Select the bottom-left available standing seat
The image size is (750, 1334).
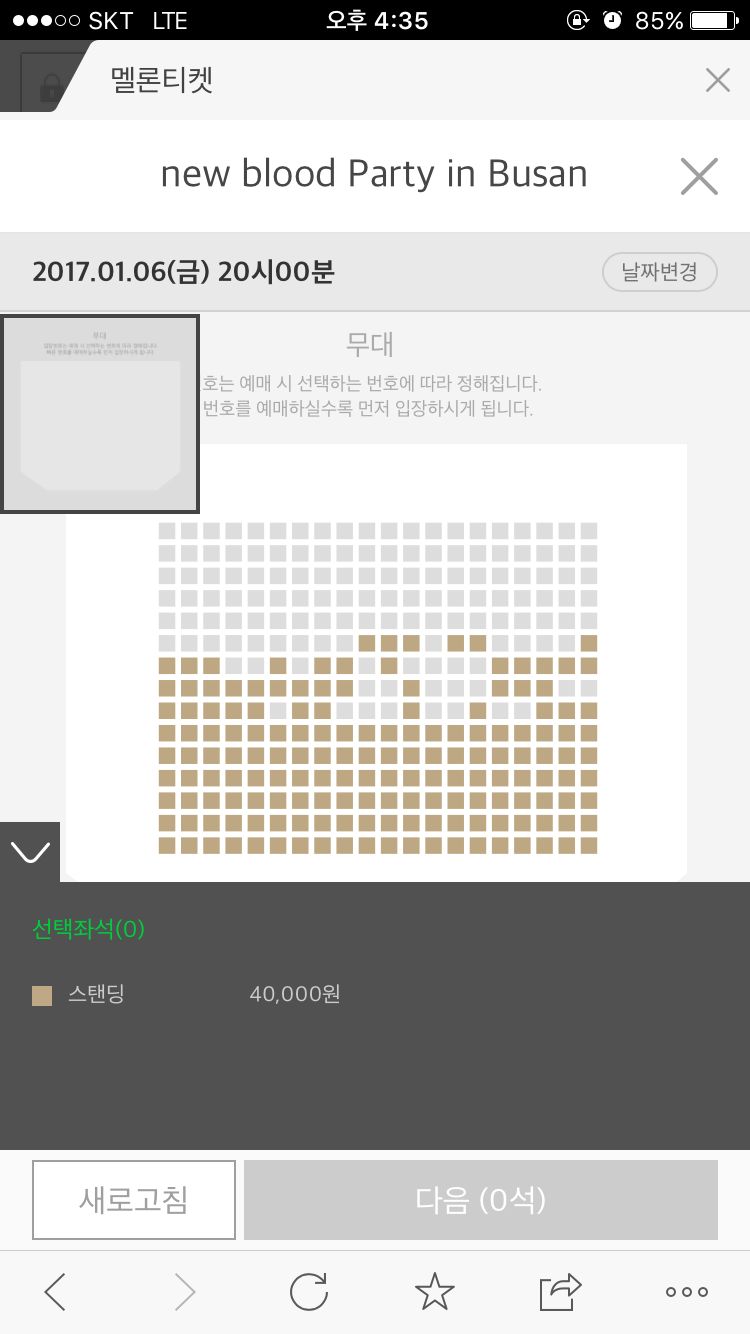(x=167, y=845)
